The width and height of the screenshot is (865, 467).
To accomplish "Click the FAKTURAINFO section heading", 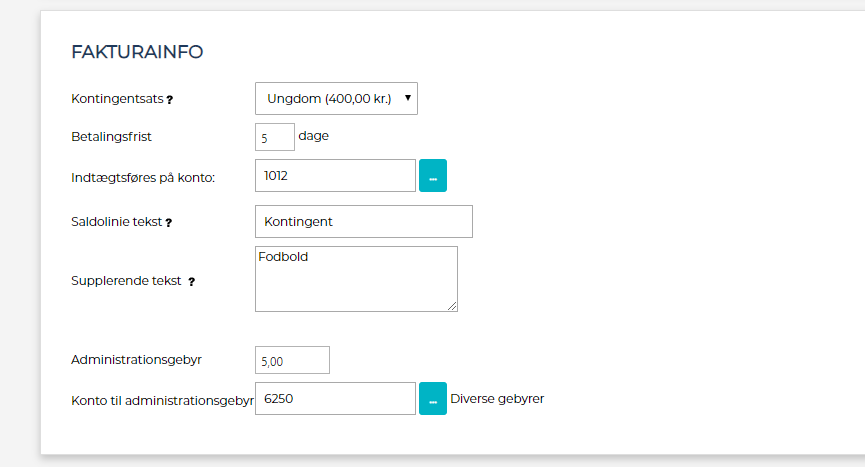I will click(x=137, y=52).
